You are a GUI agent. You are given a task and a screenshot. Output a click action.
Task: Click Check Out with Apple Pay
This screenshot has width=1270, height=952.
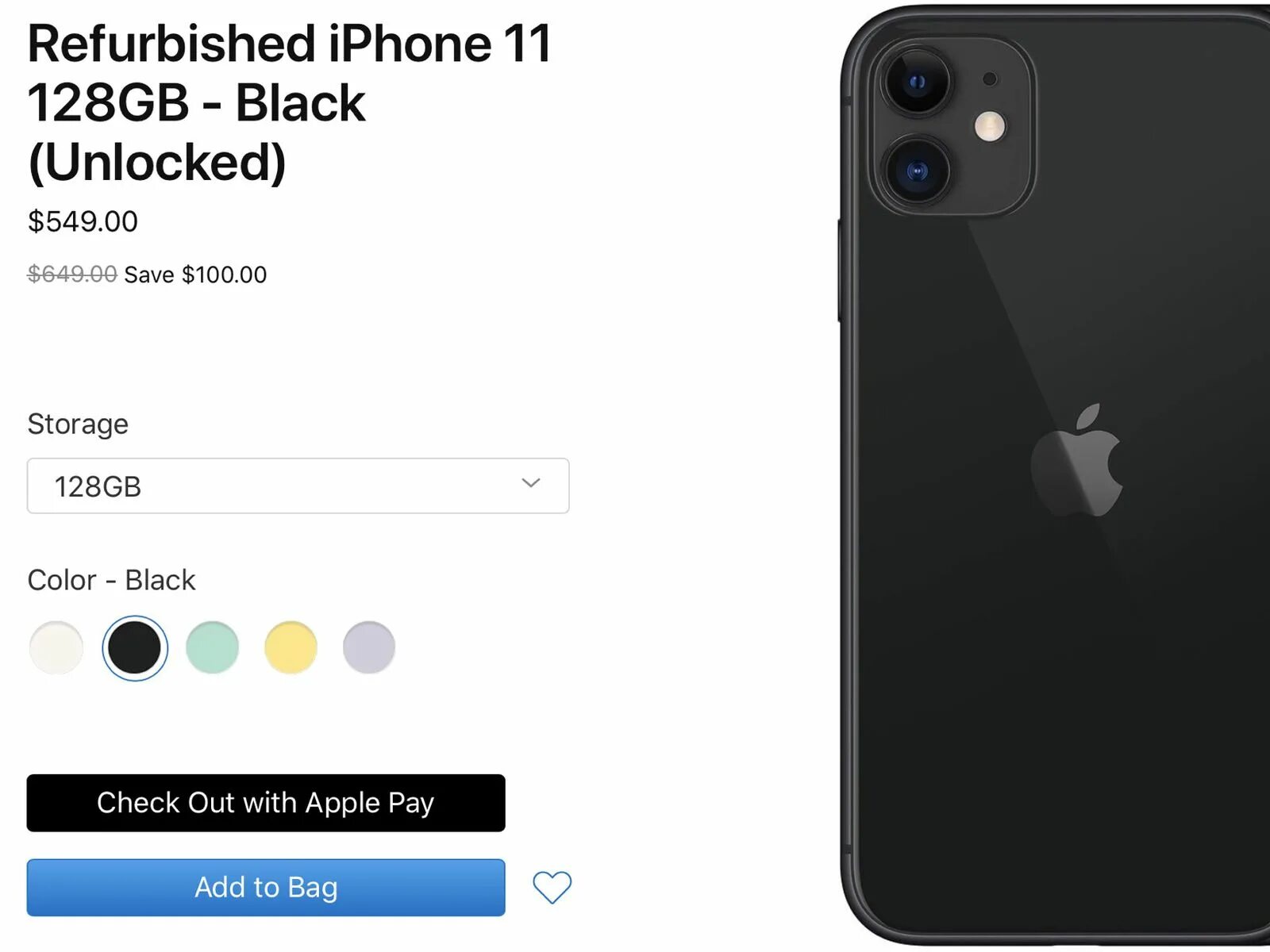coord(266,803)
